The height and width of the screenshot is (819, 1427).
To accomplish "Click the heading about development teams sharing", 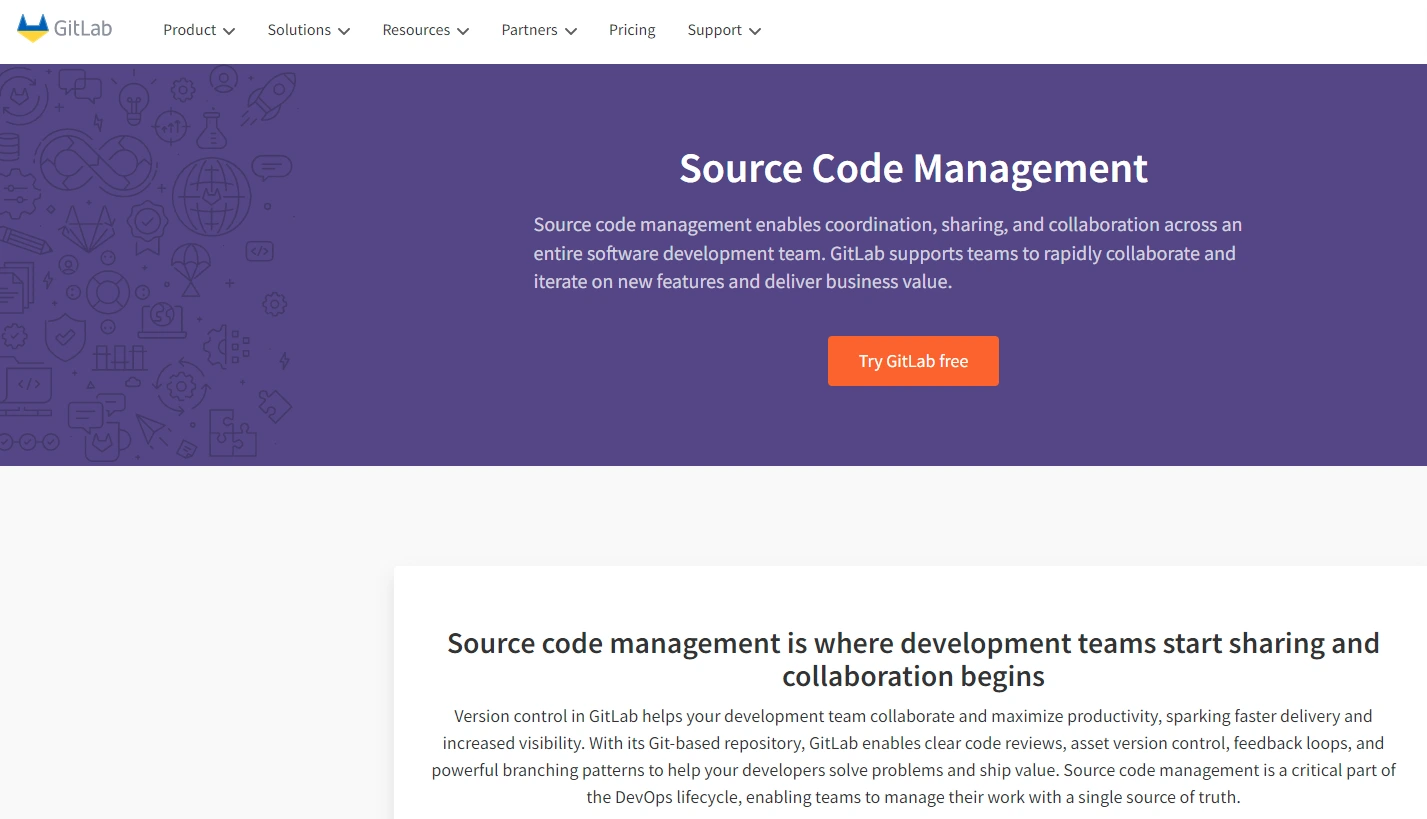I will (x=913, y=659).
